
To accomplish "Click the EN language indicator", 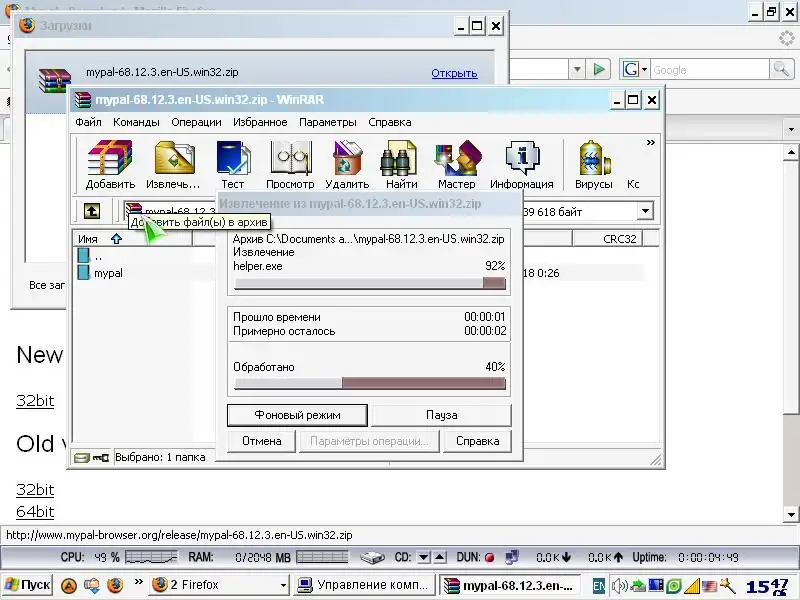I will coord(599,586).
